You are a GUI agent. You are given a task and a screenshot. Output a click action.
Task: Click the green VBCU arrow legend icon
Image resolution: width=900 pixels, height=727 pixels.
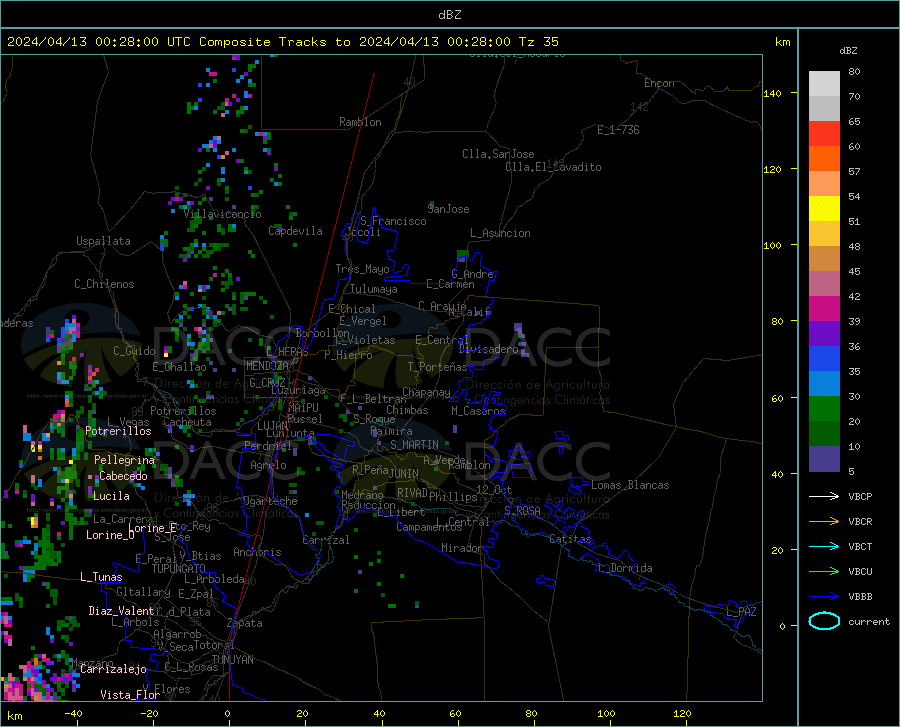(824, 572)
